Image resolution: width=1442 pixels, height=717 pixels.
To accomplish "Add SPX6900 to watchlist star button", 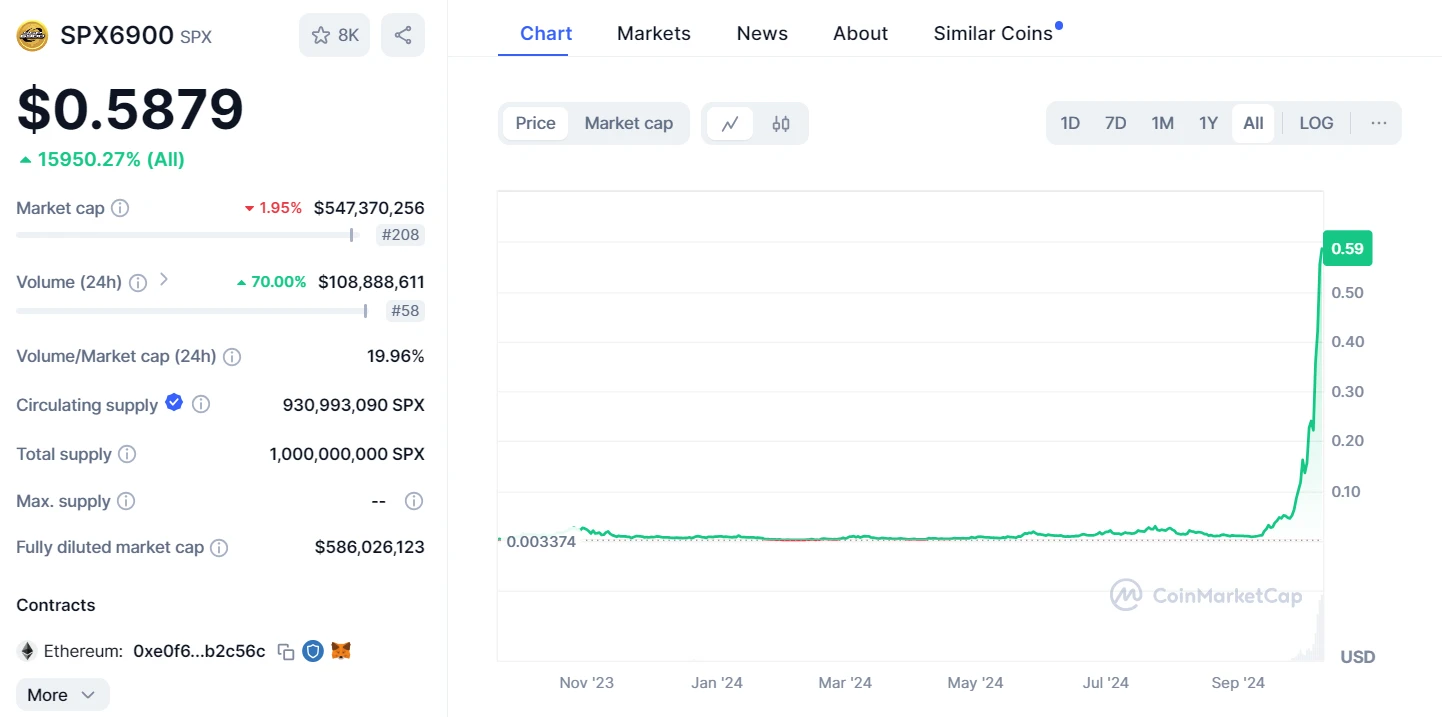I will [334, 35].
